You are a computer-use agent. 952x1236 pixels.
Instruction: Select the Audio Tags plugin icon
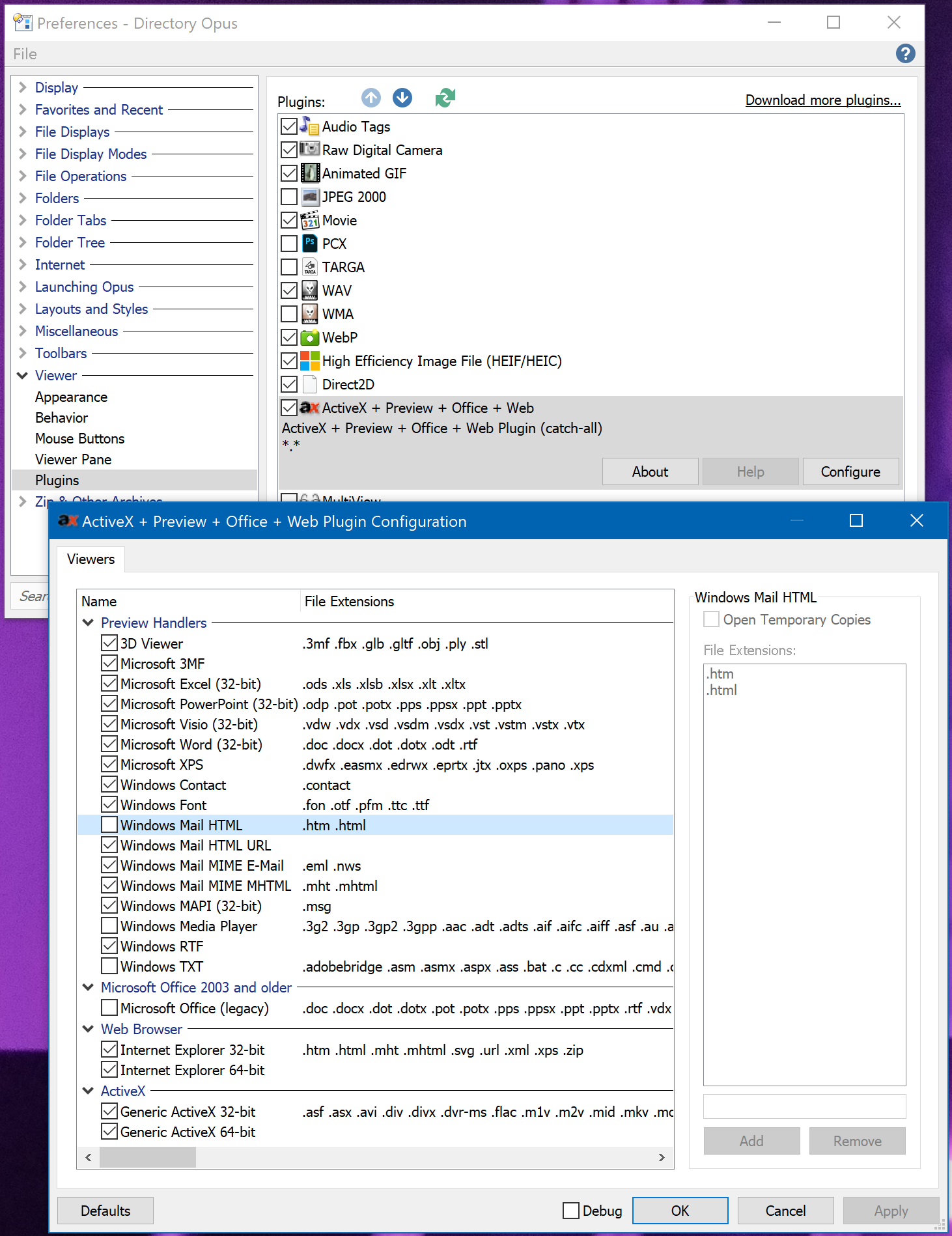(309, 126)
